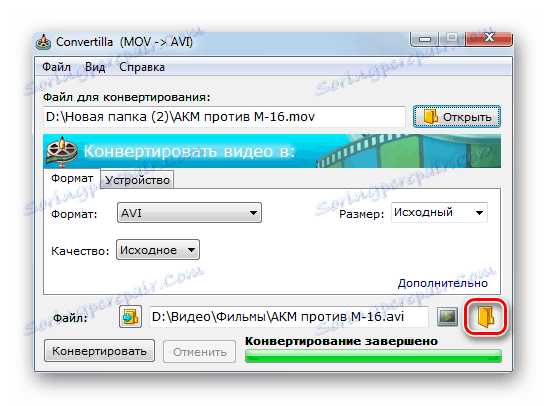Screen dimensions: 547x406
Task: Open the Вид menu
Action: pos(95,67)
